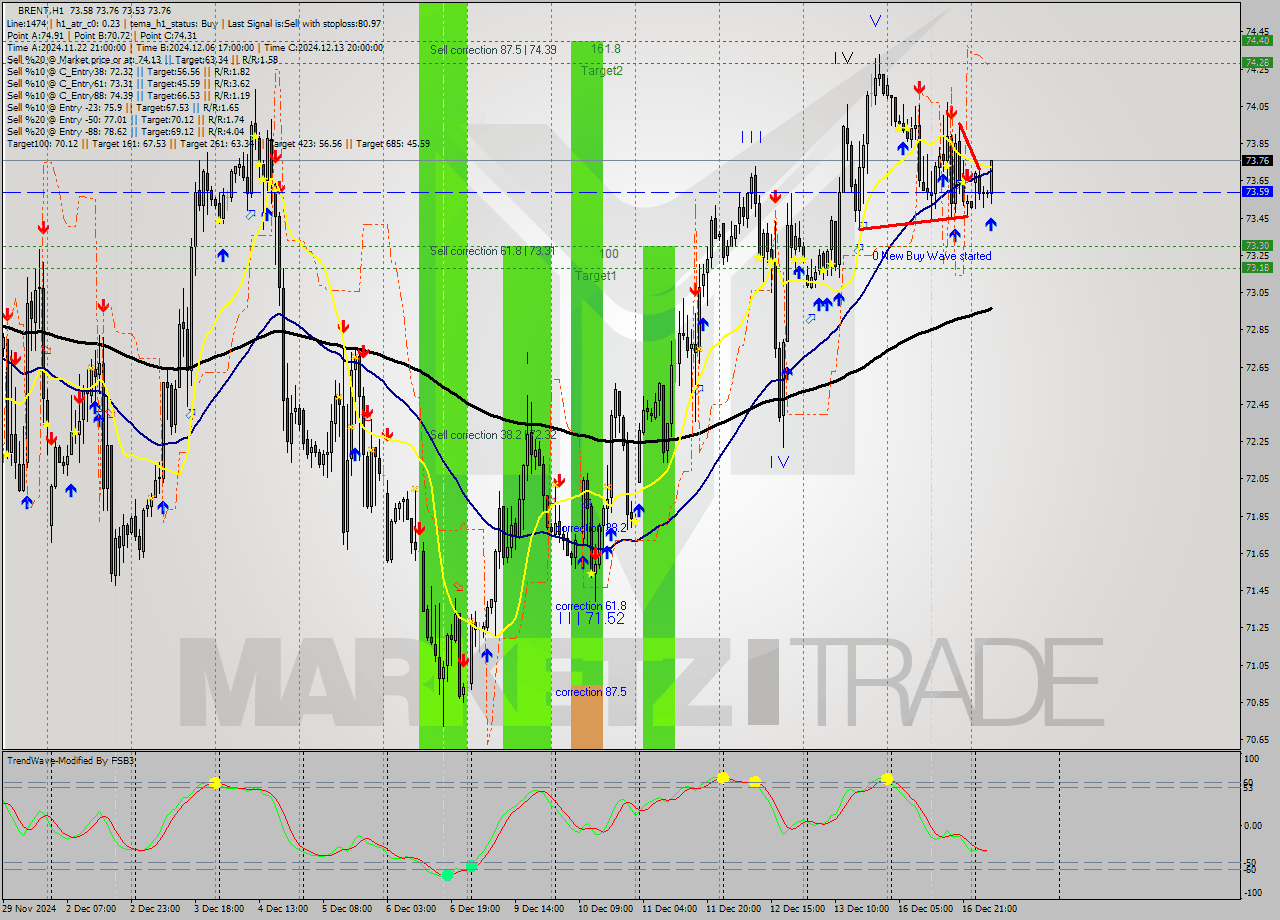Click the 'Sell correction 87.5 | 74.39' label
Image resolution: width=1280 pixels, height=920 pixels.
493,50
